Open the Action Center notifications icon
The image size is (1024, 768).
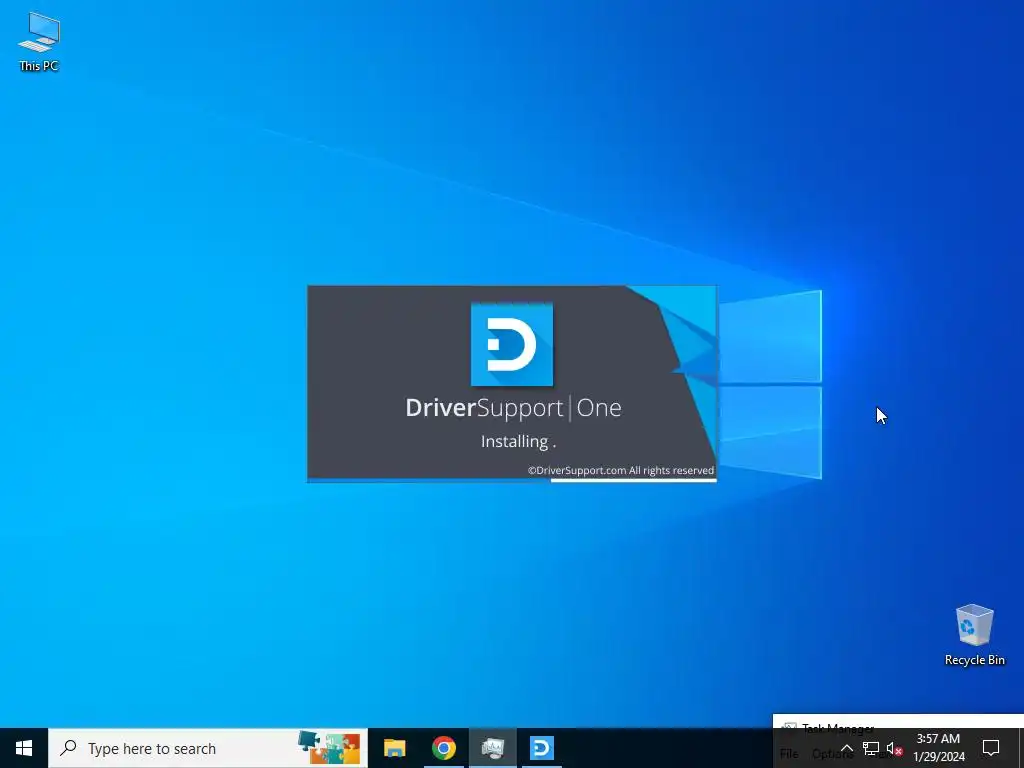click(991, 748)
